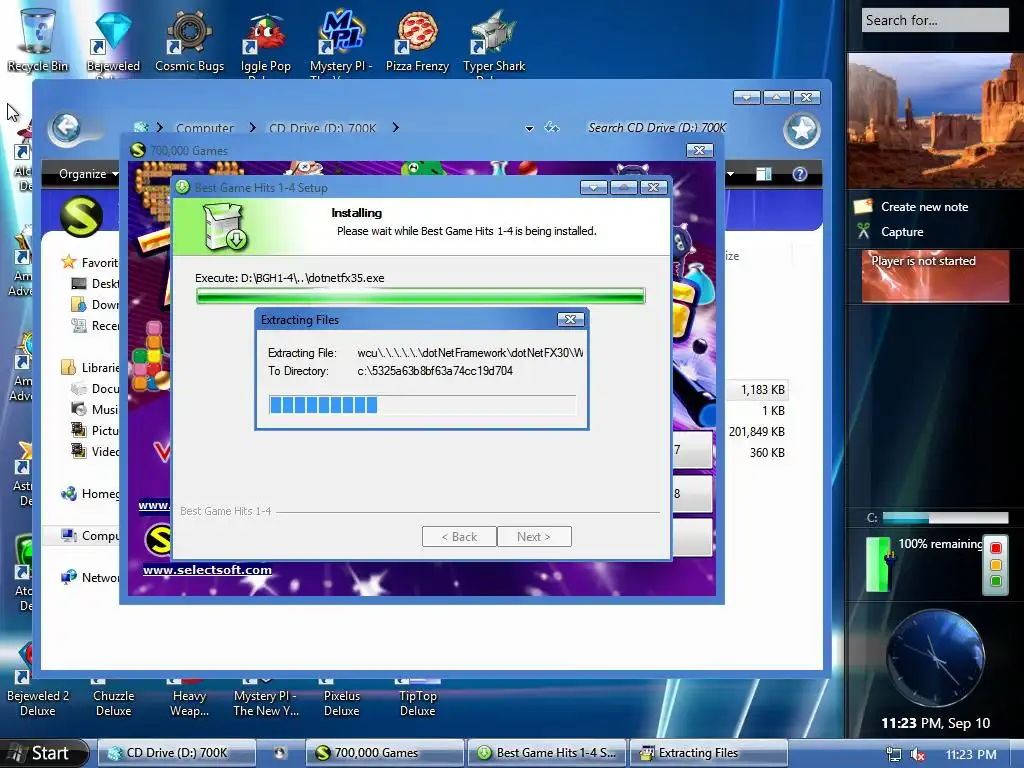Switch to Extracting Files taskbar item
Screen dimensions: 1024x768
[708, 753]
